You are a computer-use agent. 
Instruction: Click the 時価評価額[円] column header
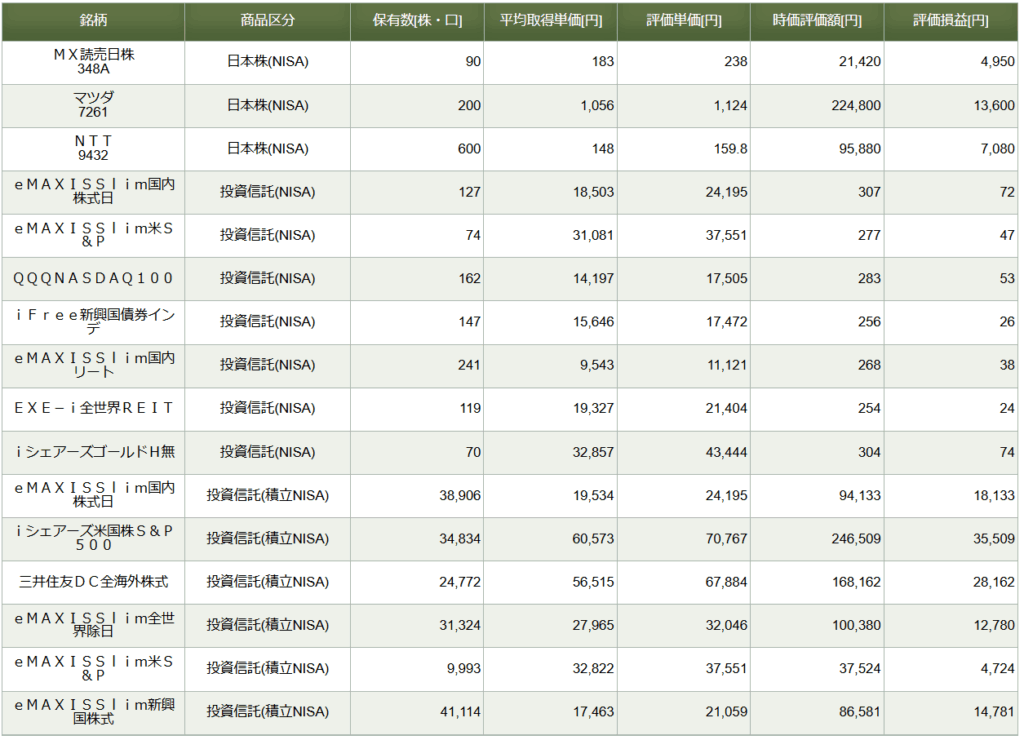coord(817,21)
